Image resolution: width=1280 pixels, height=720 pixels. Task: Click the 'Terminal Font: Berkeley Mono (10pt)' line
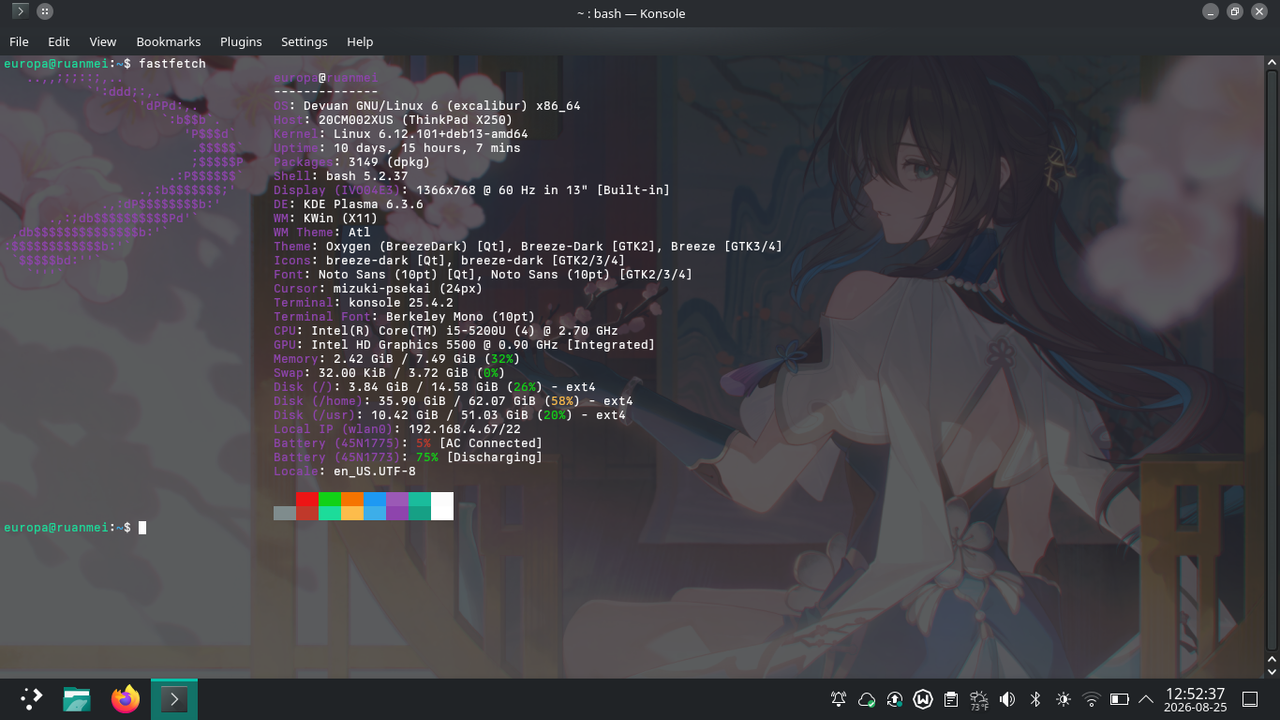click(x=404, y=315)
